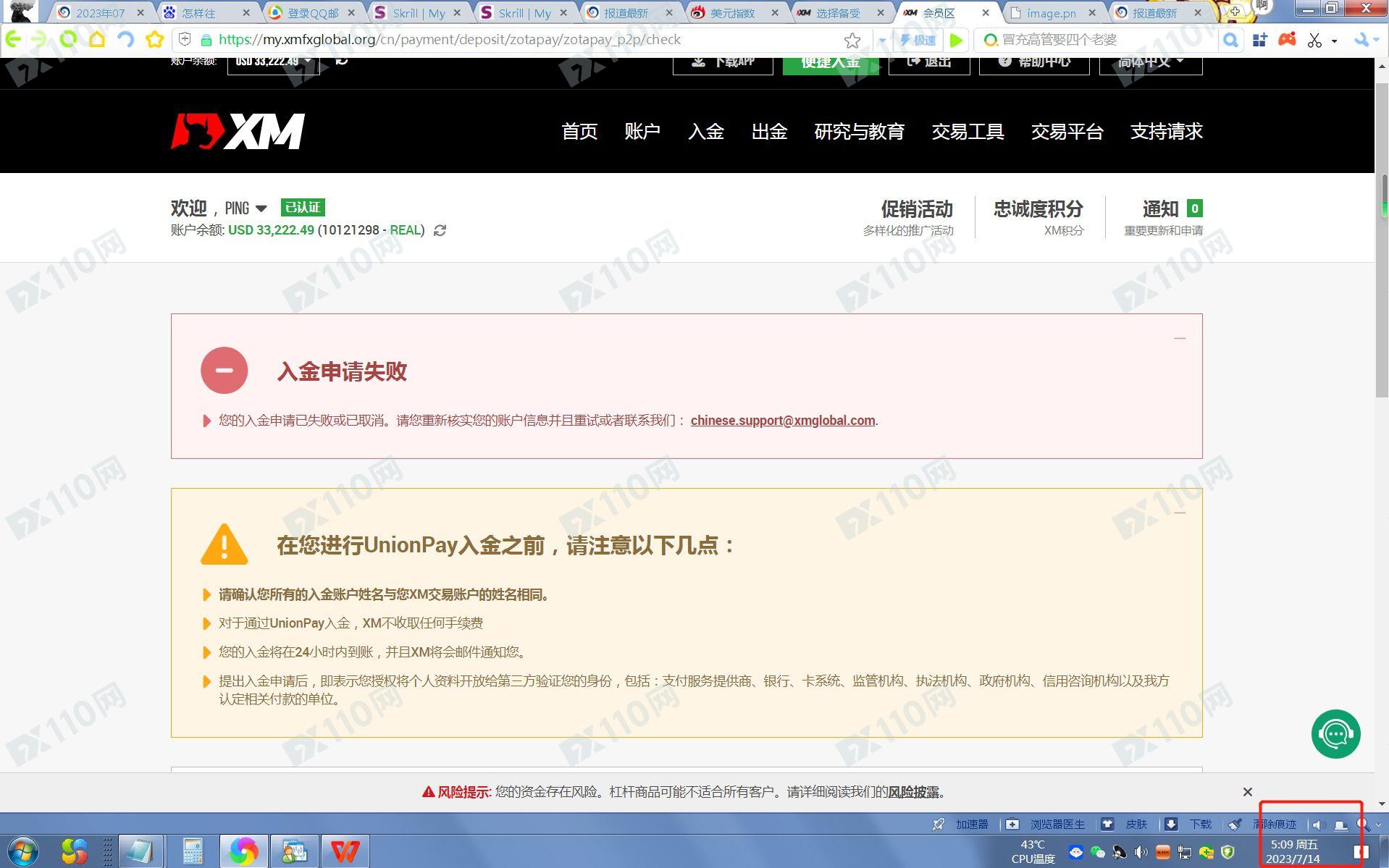Open 下载 downloads in the browser status bar
This screenshot has height=868, width=1389.
click(1188, 824)
